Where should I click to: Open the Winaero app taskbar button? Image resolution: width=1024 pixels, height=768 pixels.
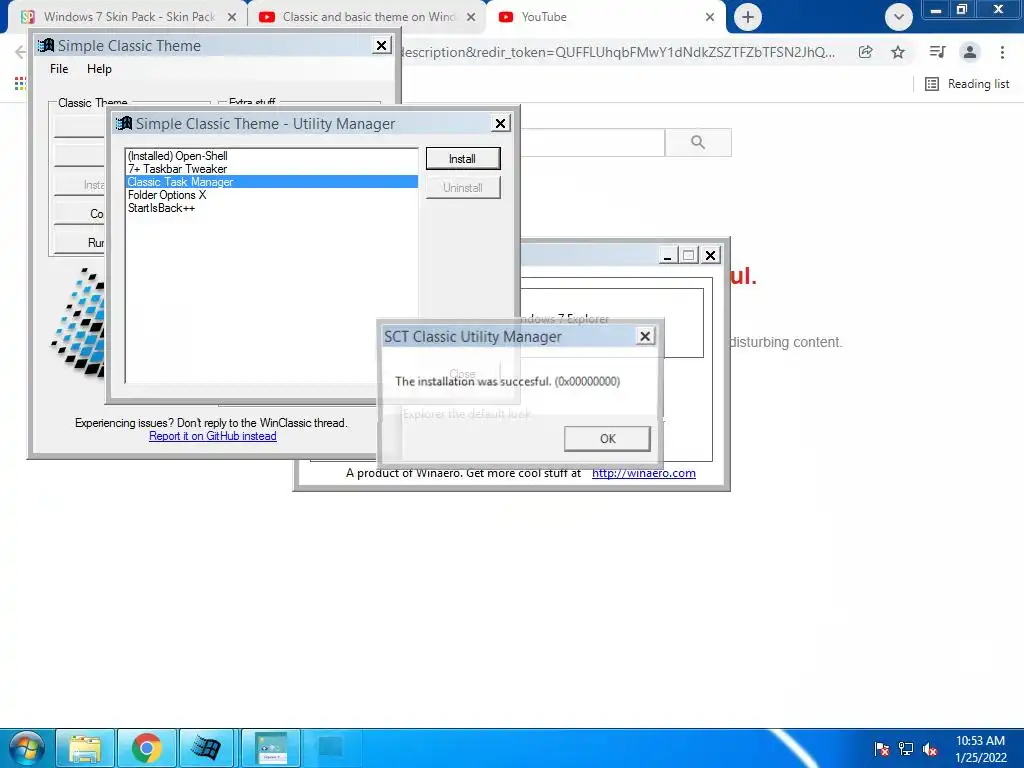click(272, 748)
